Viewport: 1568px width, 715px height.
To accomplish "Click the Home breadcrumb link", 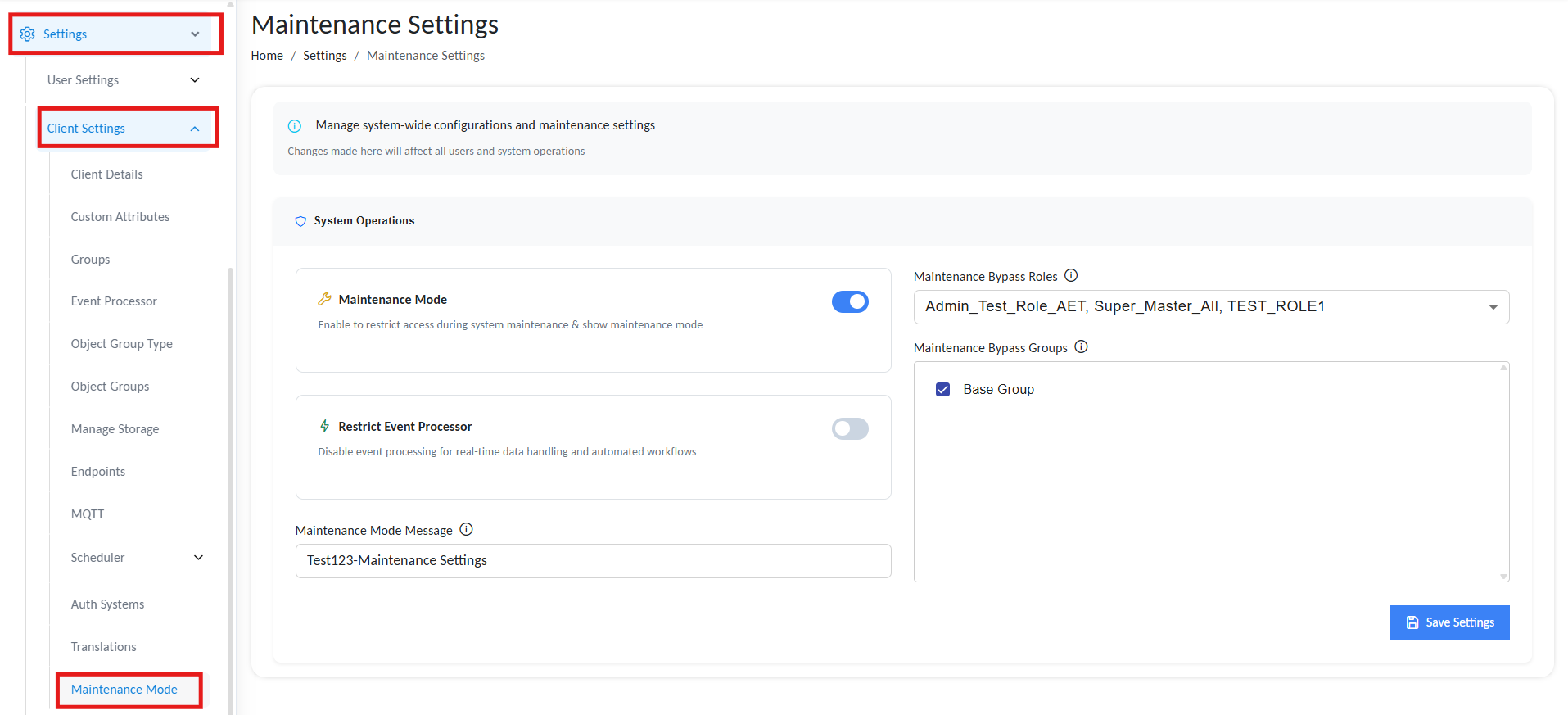I will click(267, 56).
